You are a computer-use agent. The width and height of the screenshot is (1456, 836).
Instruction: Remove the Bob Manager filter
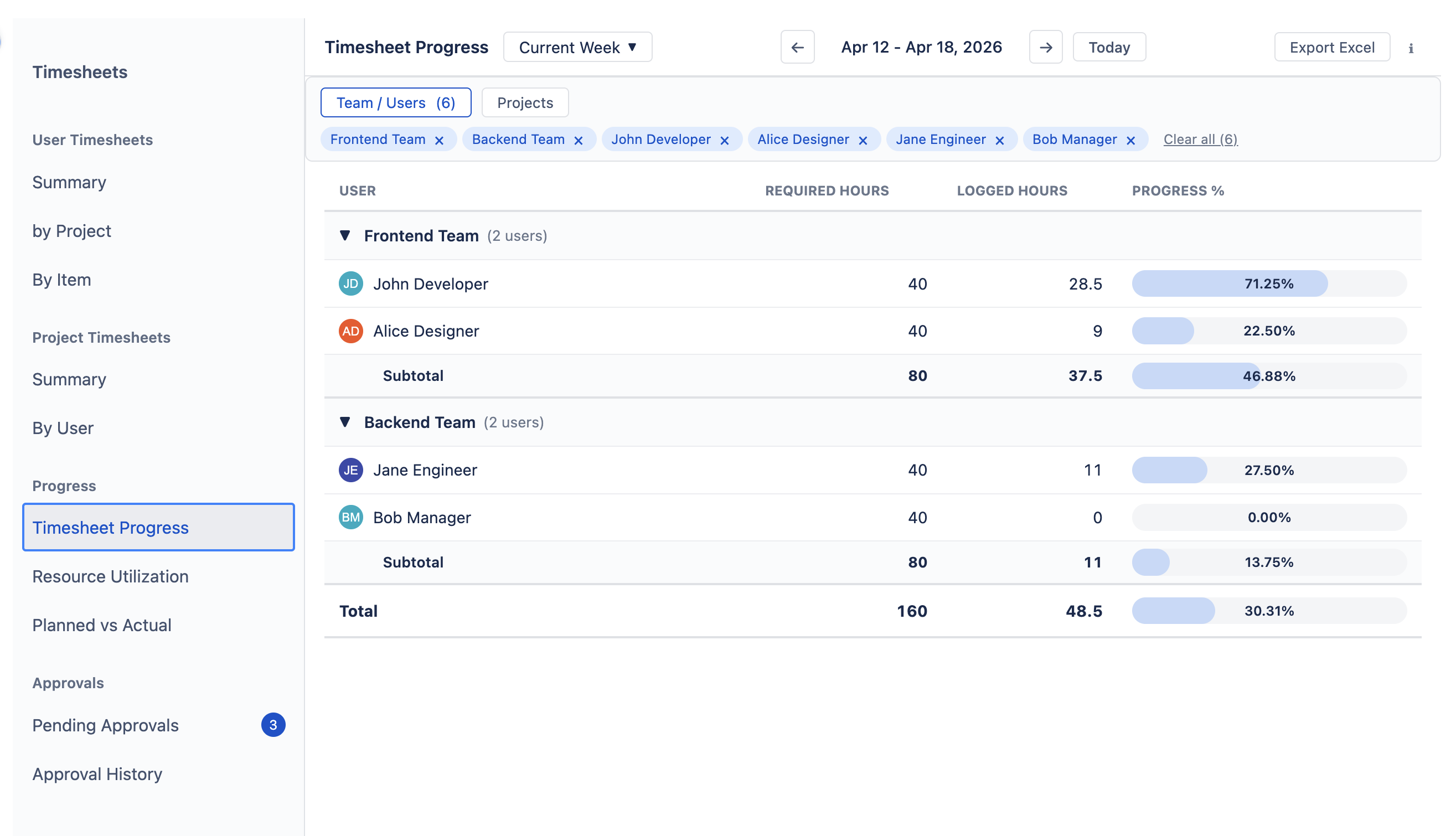coord(1130,139)
